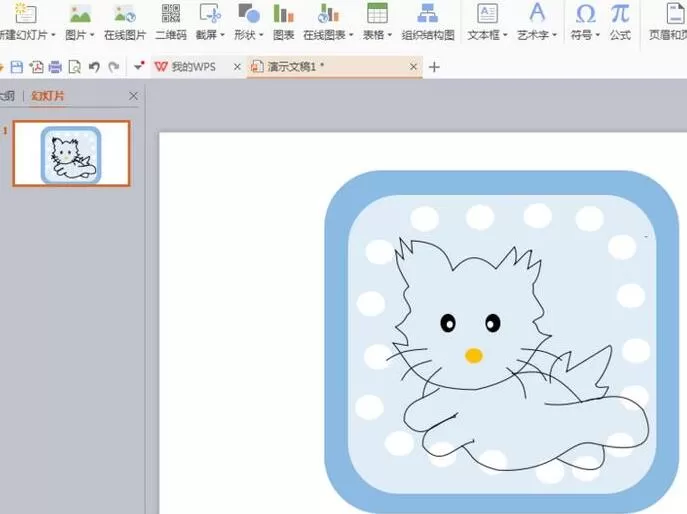This screenshot has height=514, width=687.
Task: Expand the 在线图表 dropdown arrow
Action: click(351, 35)
